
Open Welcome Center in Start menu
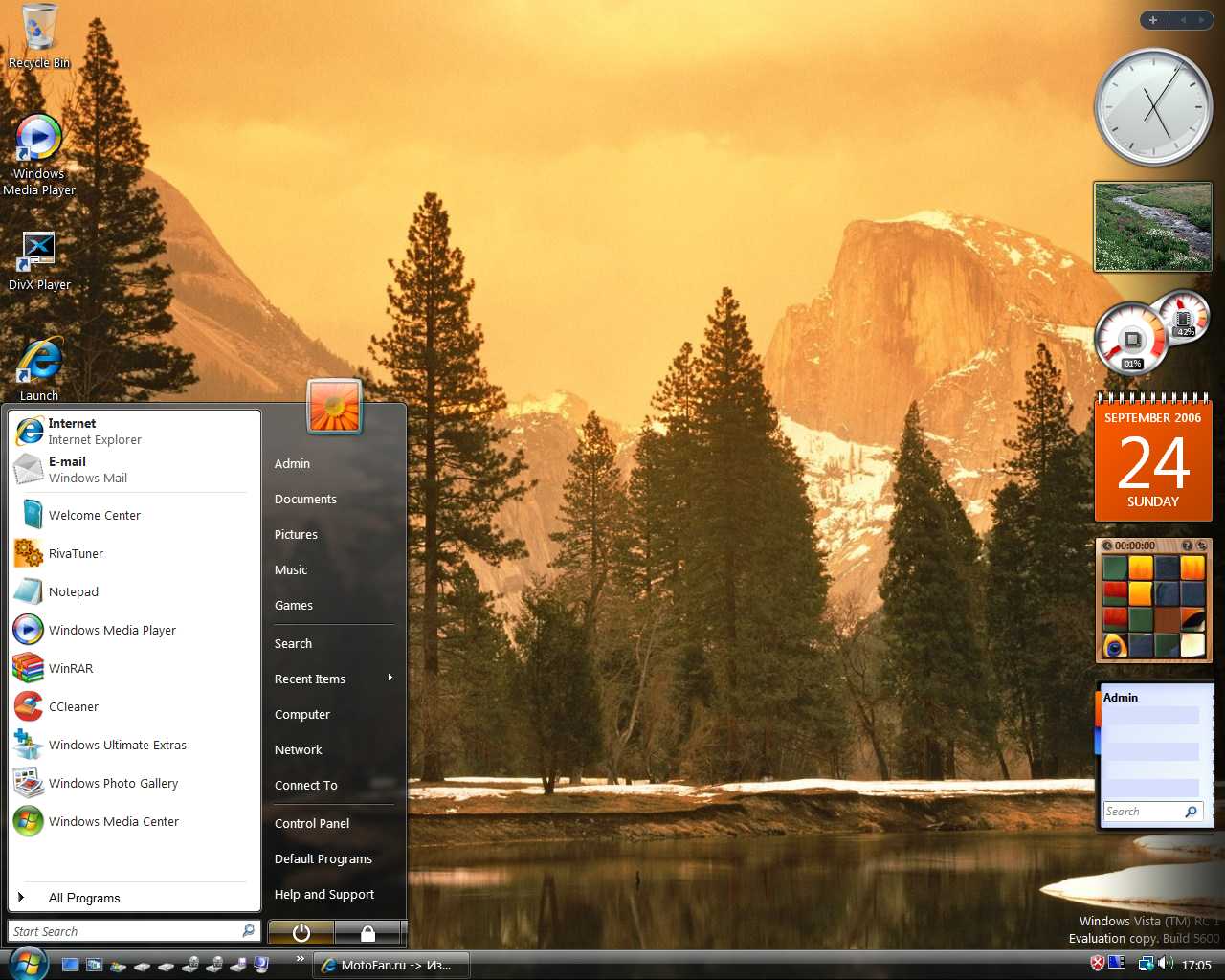[136, 516]
